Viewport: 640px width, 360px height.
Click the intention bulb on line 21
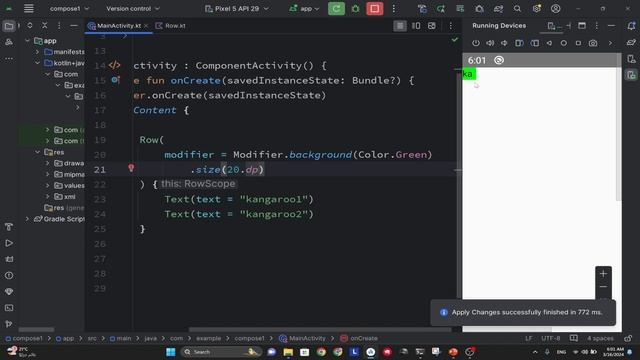(131, 168)
